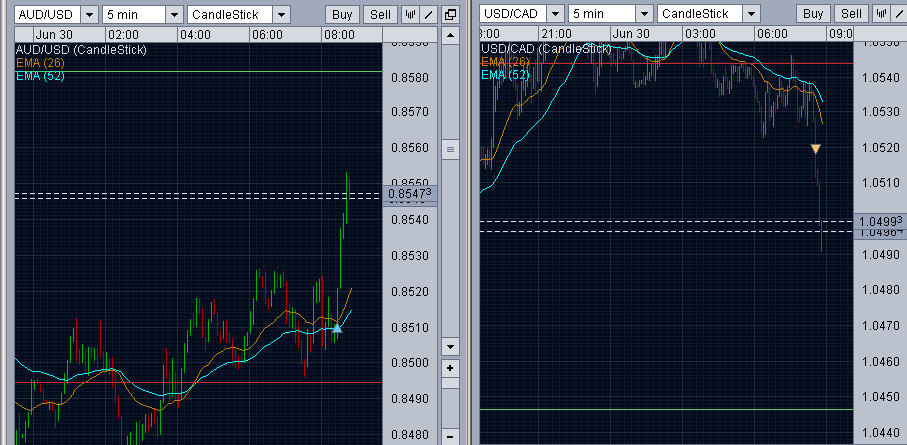Viewport: 907px width, 445px height.
Task: Click zoom slider handle between plus and minus
Action: 450,383
